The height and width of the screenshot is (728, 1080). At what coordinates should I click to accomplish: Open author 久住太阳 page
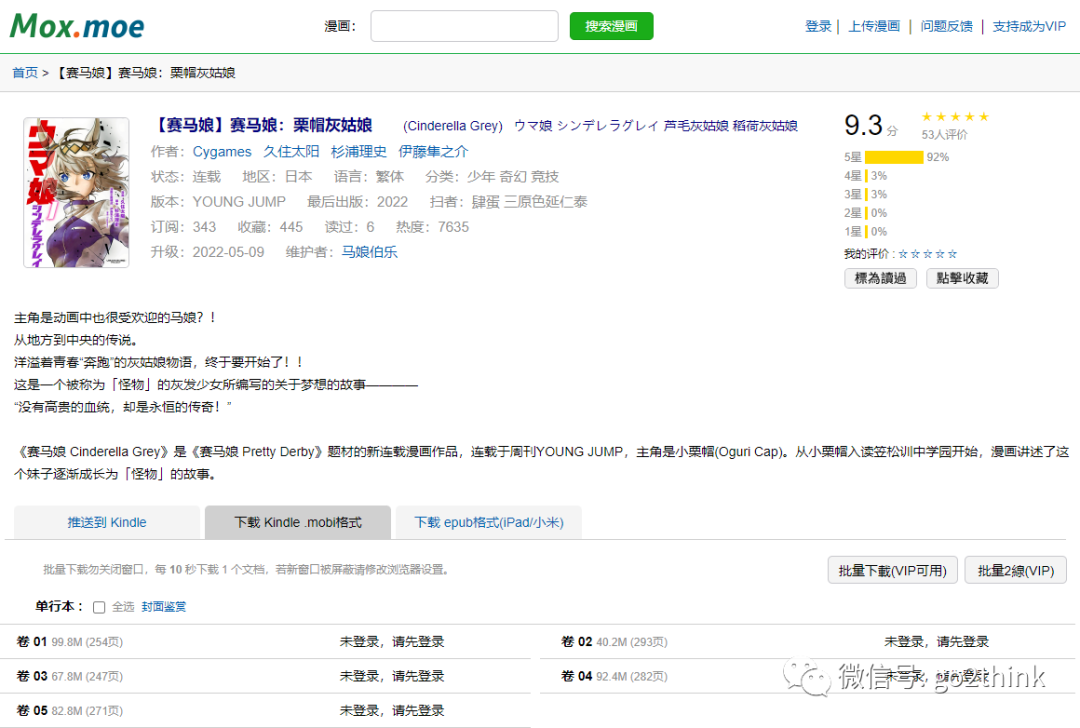(x=291, y=152)
